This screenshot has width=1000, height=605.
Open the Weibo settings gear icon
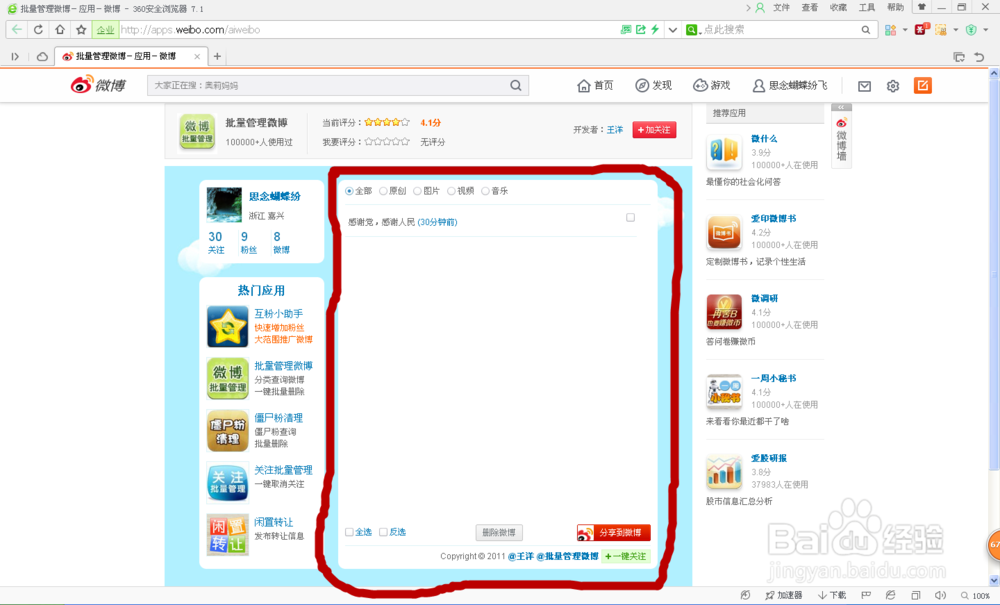(x=893, y=86)
